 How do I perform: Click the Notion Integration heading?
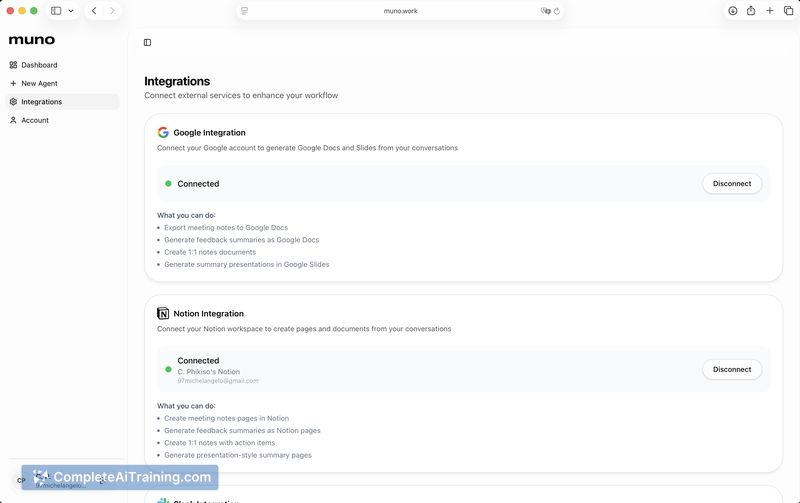tap(209, 314)
